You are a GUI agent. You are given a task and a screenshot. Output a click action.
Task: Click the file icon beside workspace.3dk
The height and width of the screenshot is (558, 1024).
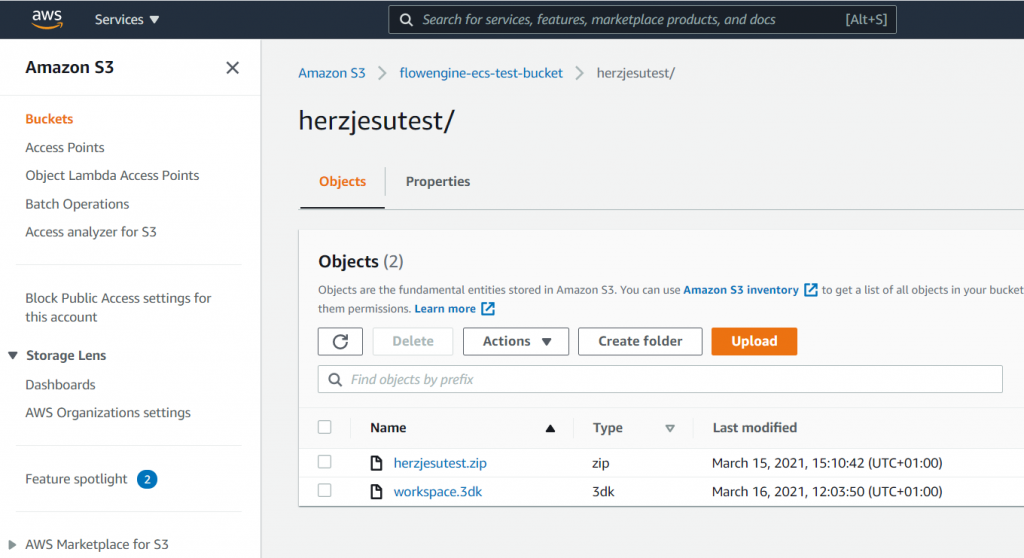(376, 491)
